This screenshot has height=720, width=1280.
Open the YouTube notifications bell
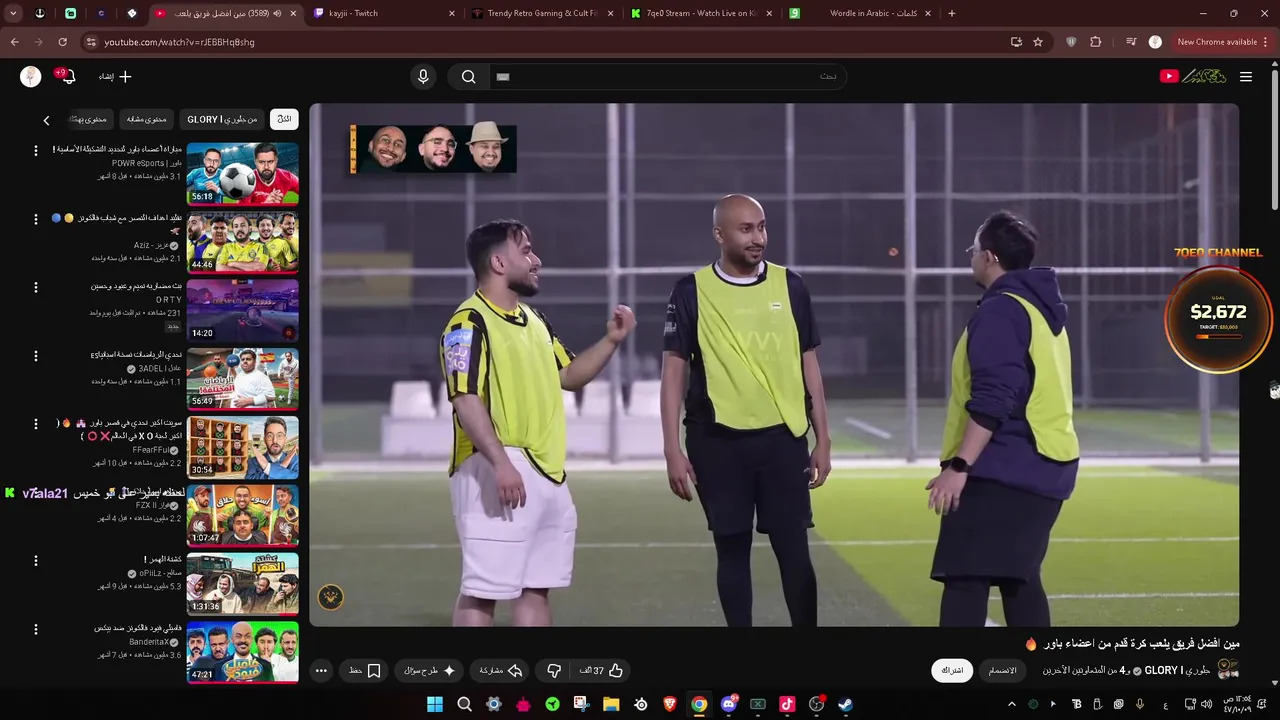click(x=67, y=76)
